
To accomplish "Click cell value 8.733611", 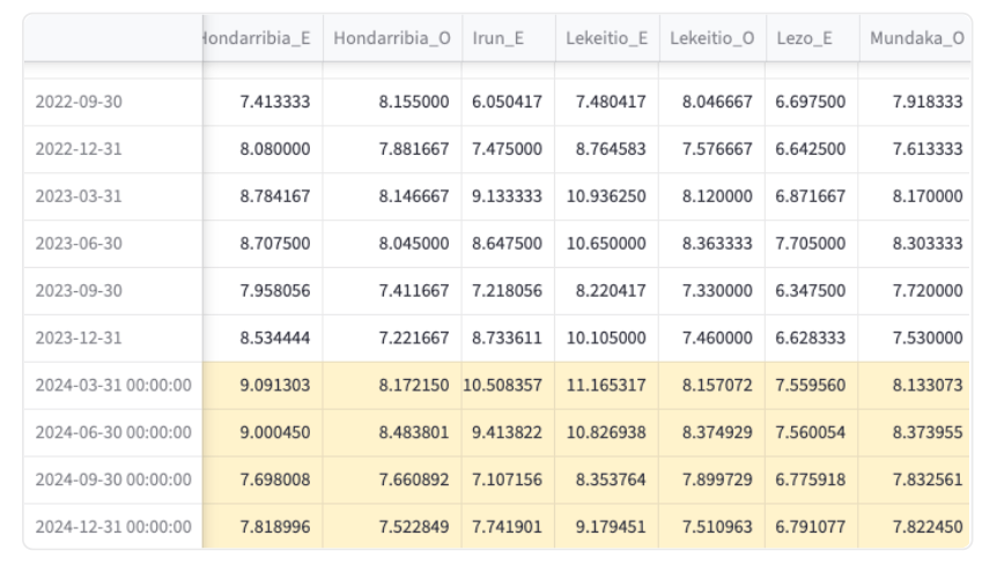I will pyautogui.click(x=507, y=337).
